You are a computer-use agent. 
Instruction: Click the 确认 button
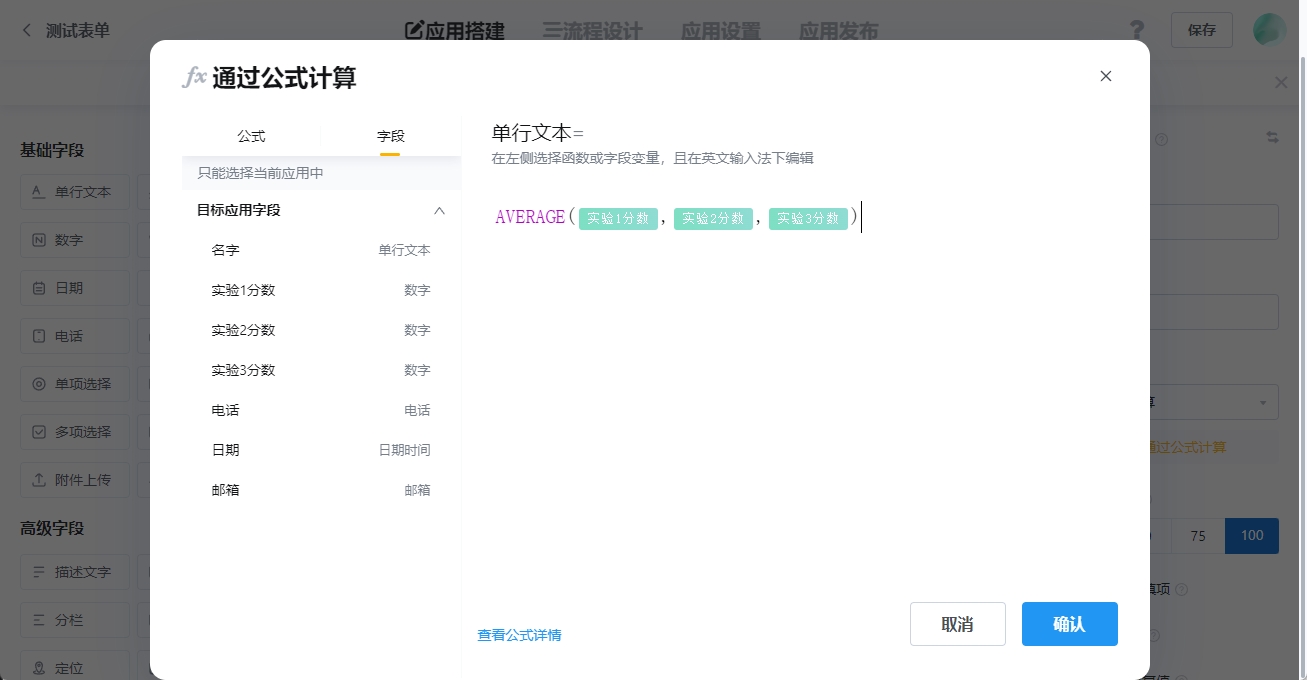(x=1069, y=624)
